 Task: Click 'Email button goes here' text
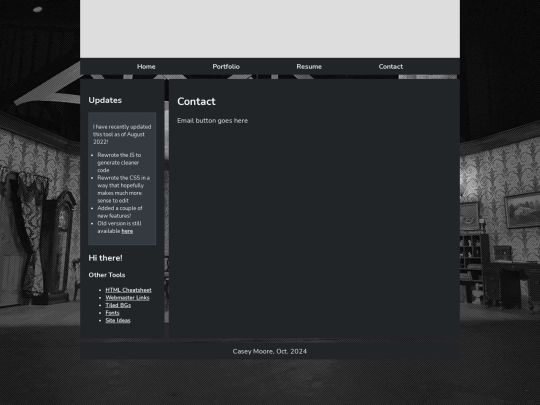[212, 121]
